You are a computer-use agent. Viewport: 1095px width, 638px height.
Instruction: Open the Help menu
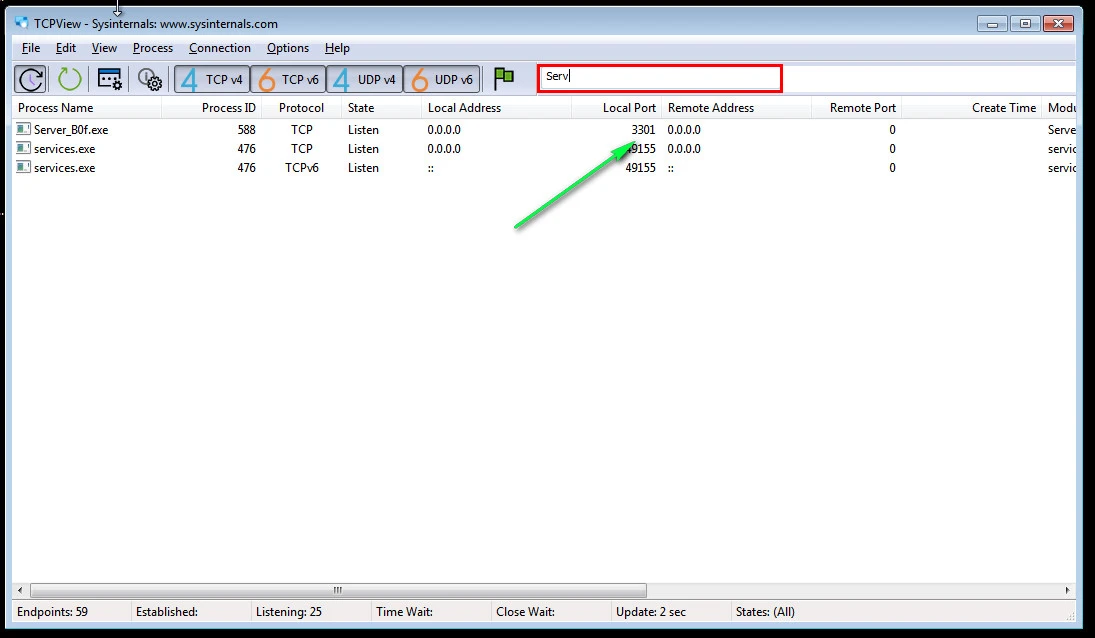(x=337, y=48)
